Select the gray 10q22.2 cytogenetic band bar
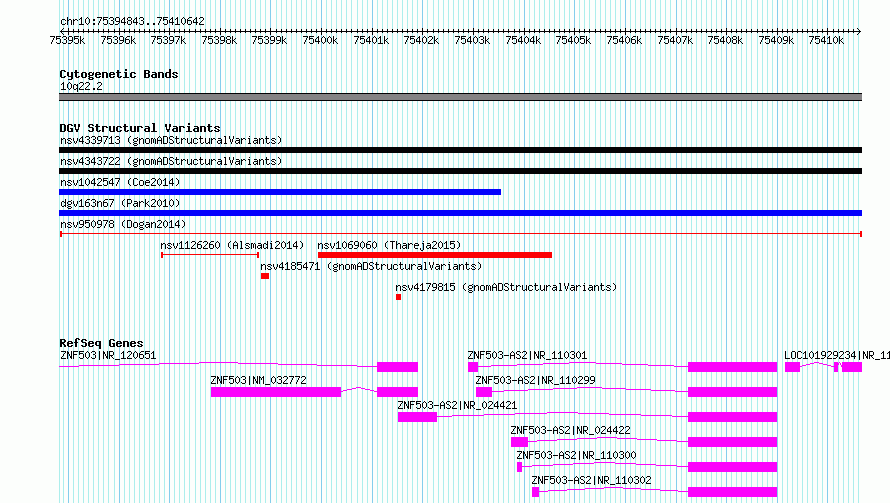890x503 pixels. pos(460,97)
